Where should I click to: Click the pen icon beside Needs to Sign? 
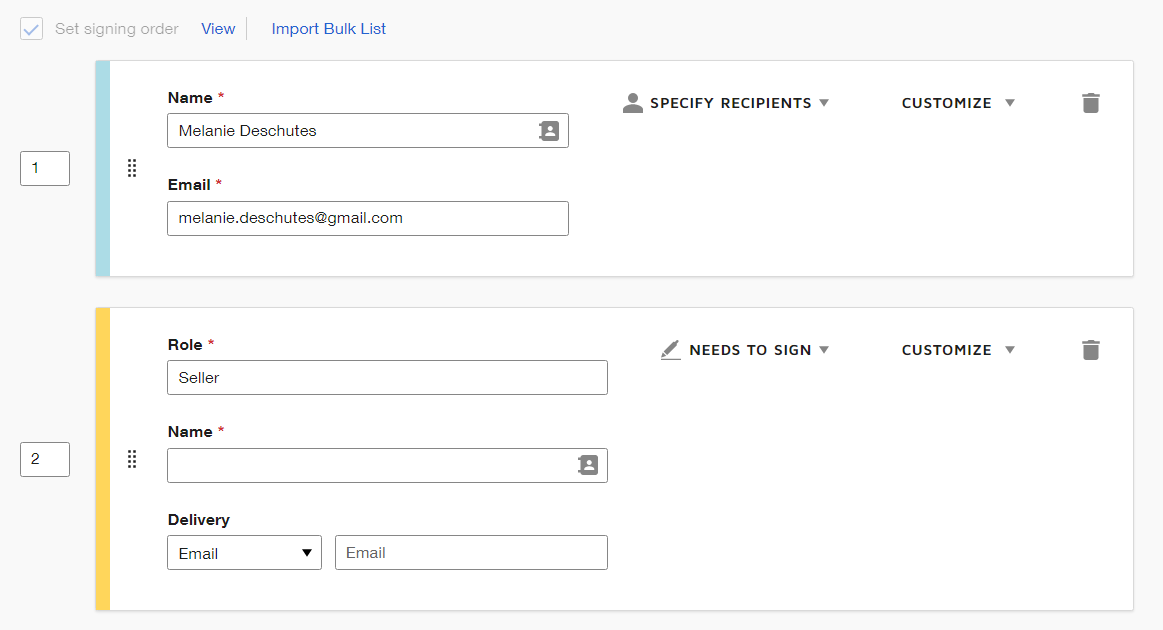pyautogui.click(x=670, y=350)
